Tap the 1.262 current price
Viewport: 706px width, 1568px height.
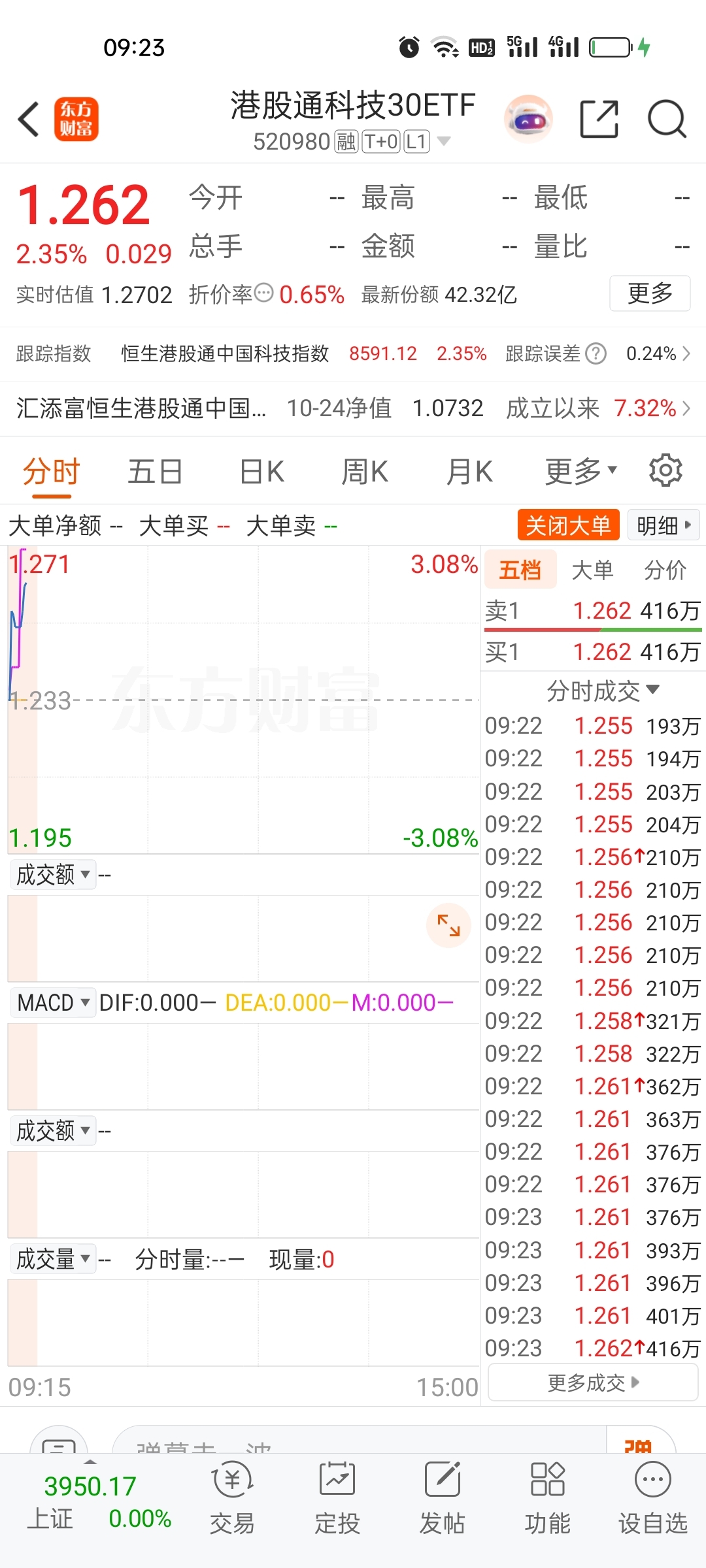(84, 204)
